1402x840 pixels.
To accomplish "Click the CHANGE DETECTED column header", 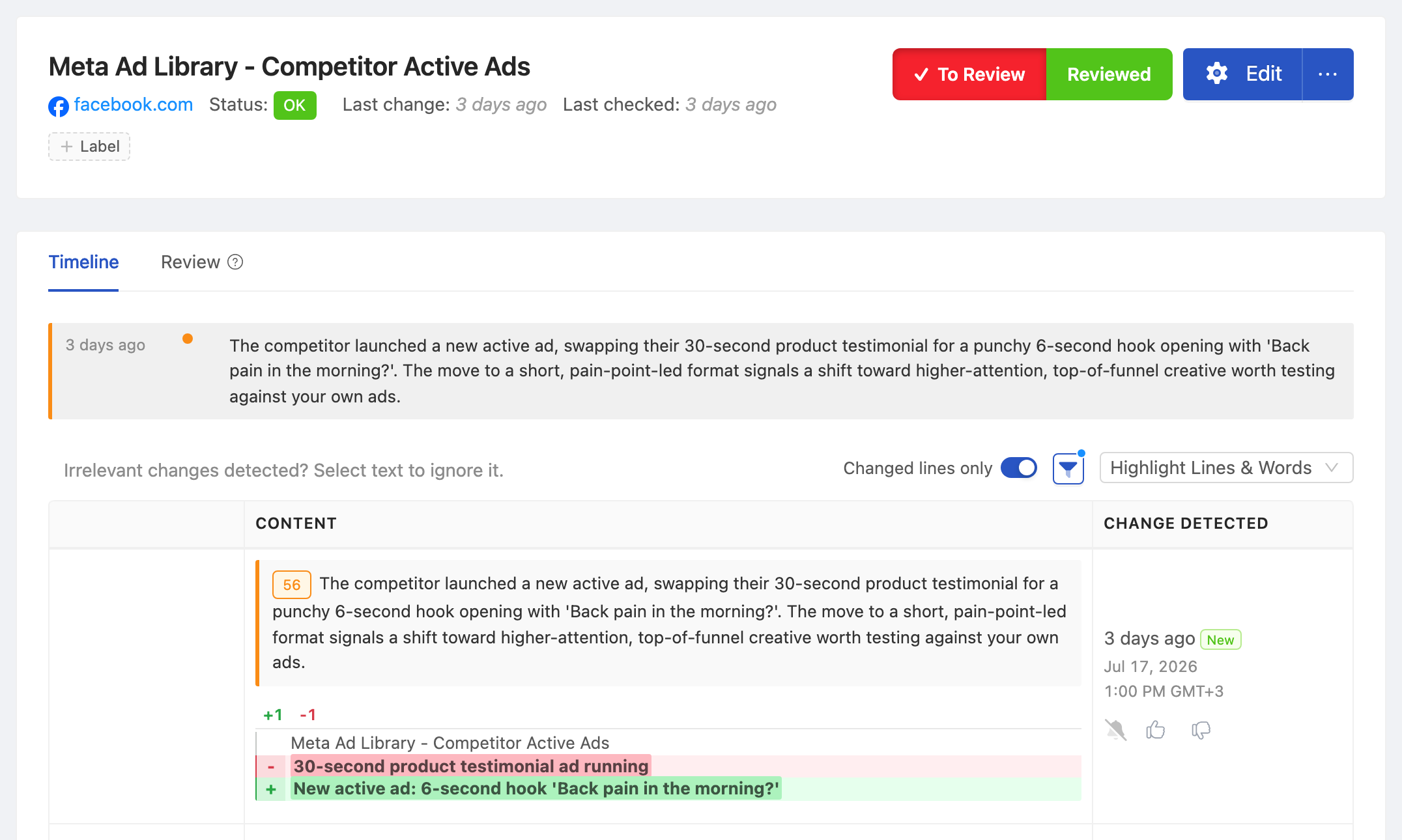I will (1186, 524).
